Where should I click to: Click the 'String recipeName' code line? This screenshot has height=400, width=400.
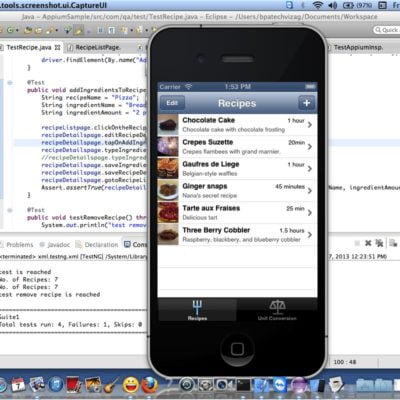coord(90,98)
